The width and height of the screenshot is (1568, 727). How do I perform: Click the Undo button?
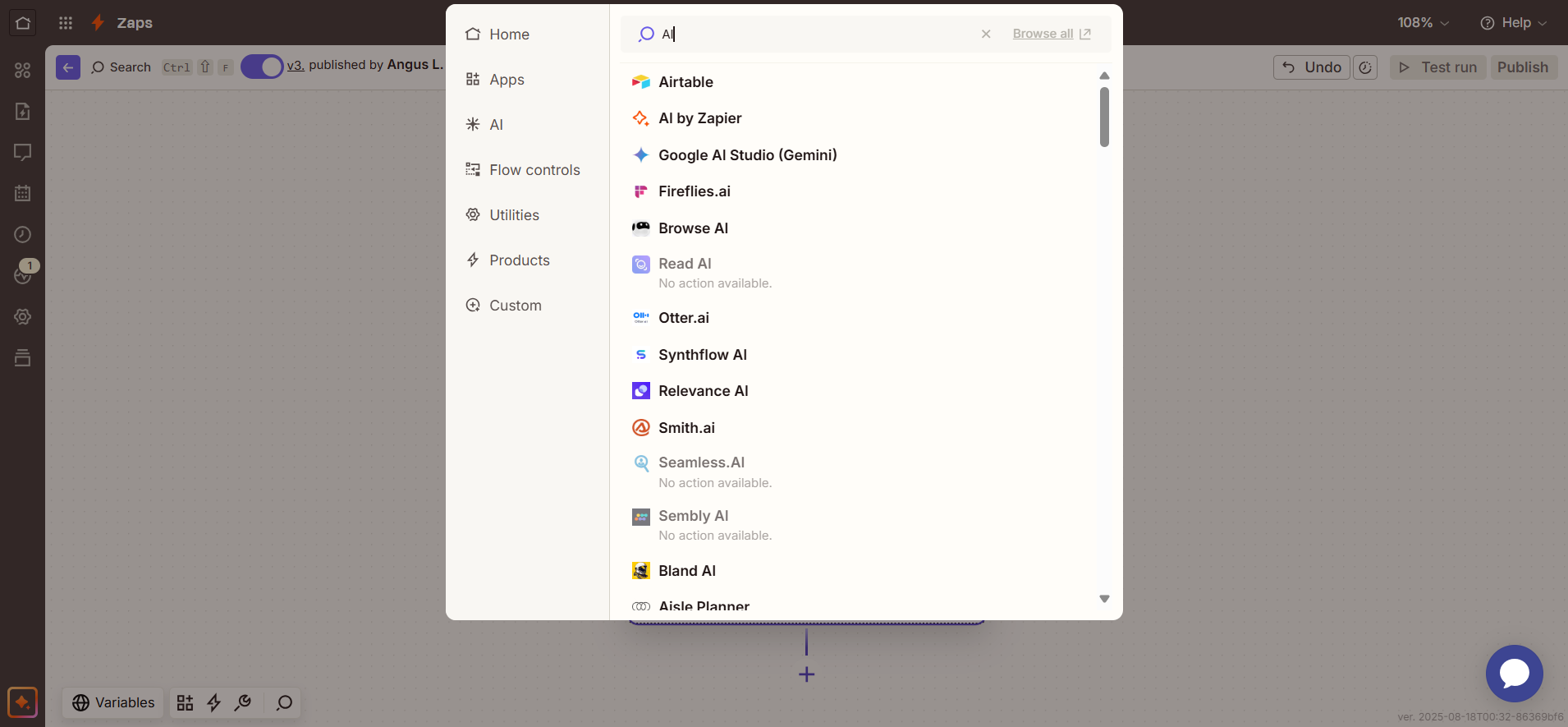tap(1312, 67)
